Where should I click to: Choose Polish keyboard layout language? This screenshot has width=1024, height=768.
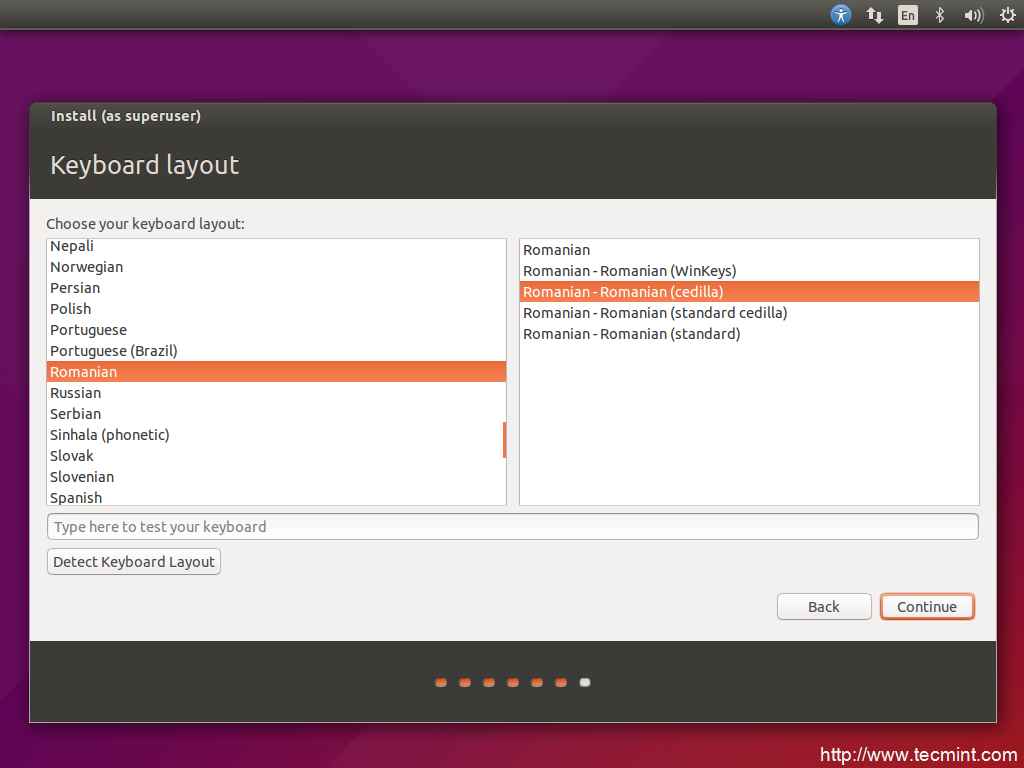point(71,309)
